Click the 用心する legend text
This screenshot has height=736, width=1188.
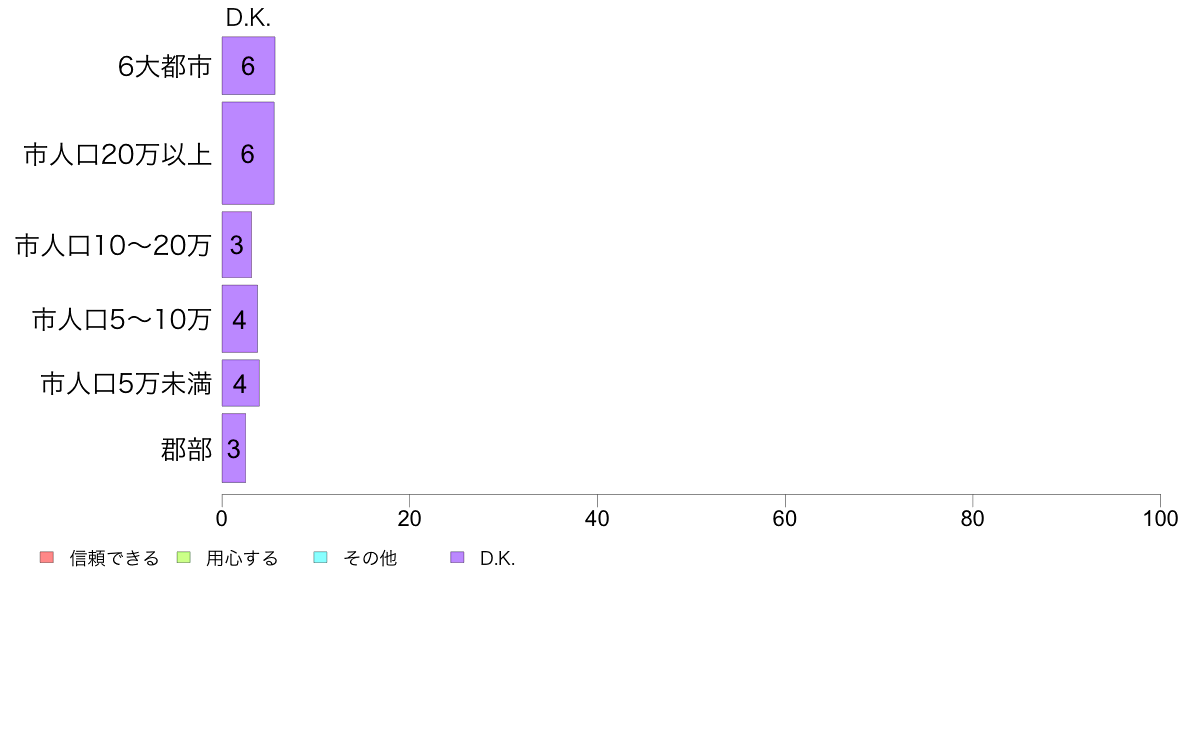tap(242, 558)
